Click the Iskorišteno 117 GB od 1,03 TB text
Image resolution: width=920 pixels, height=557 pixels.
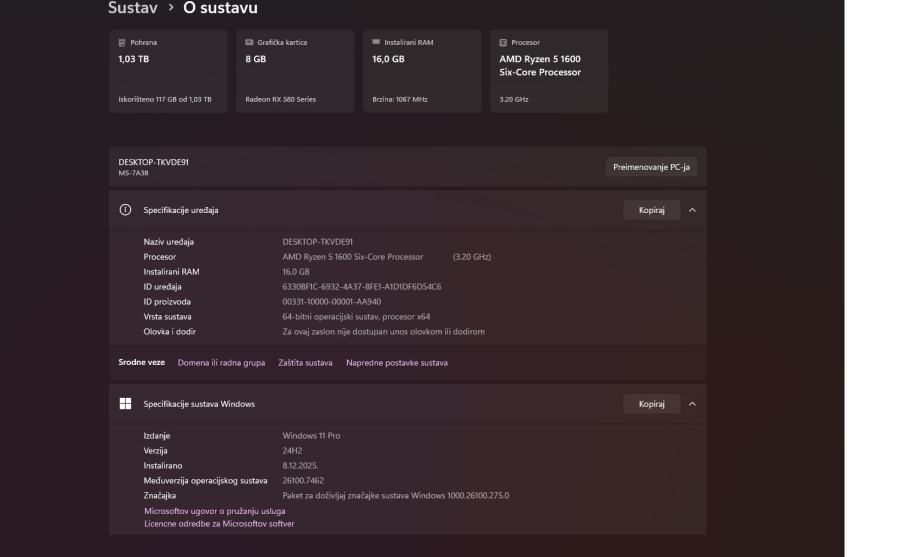point(165,99)
